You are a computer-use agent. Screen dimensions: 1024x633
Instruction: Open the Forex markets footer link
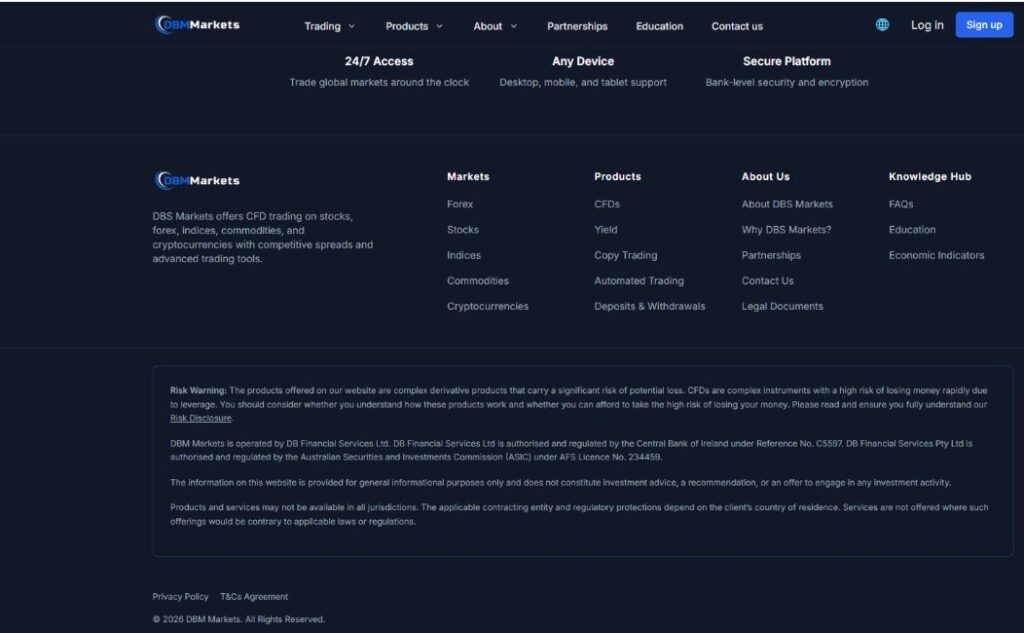click(460, 204)
